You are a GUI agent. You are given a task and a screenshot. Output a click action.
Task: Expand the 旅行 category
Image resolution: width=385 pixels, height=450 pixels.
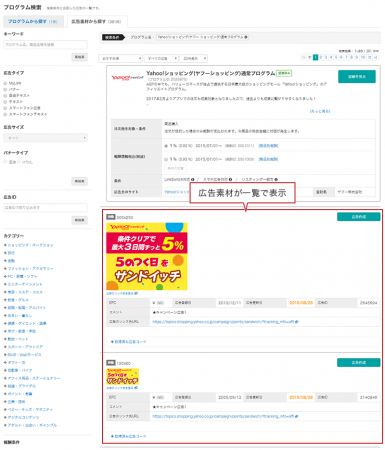point(9,253)
